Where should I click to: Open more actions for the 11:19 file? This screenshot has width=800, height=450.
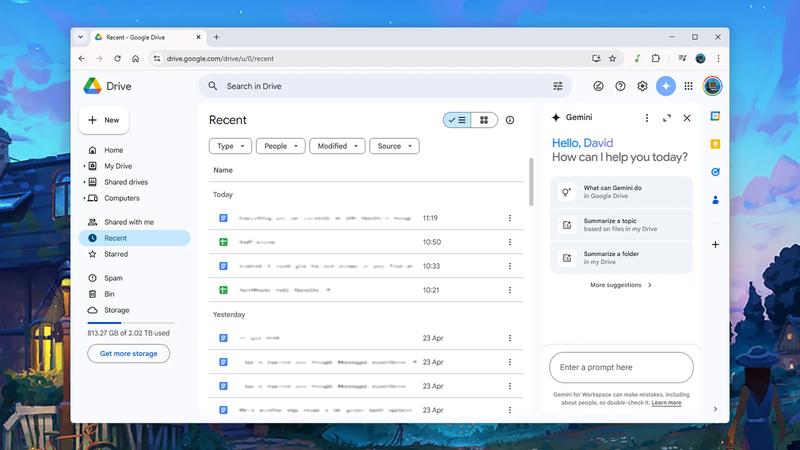tap(510, 218)
